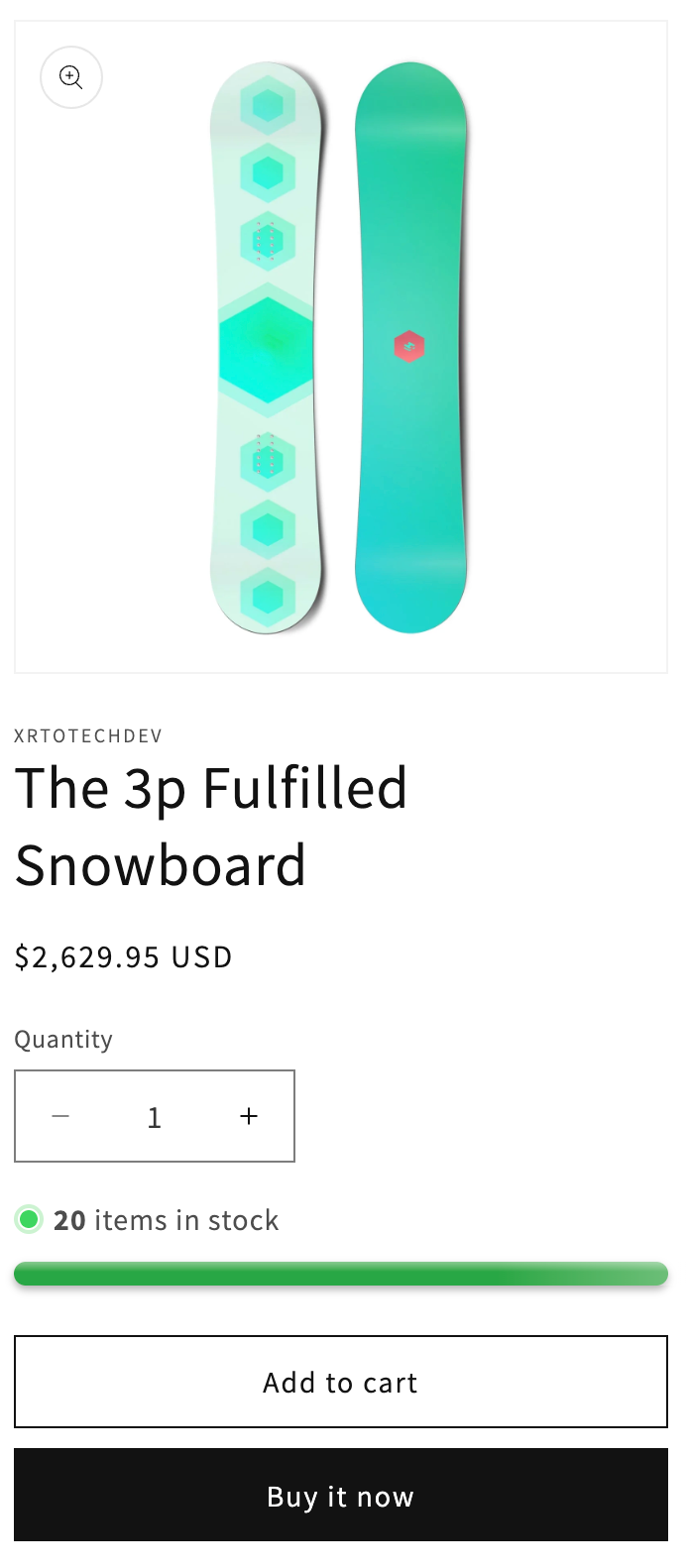Viewport: 688px width, 1568px height.
Task: Click the green in-stock status dot
Action: point(29,1219)
